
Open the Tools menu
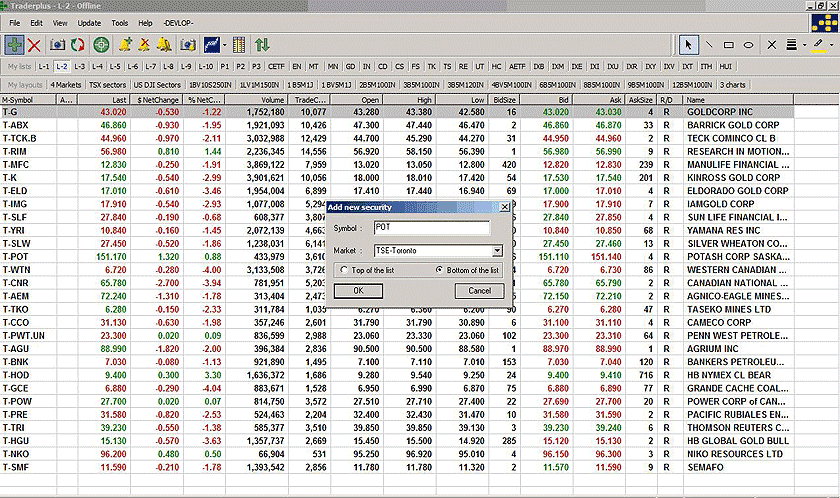tap(119, 23)
